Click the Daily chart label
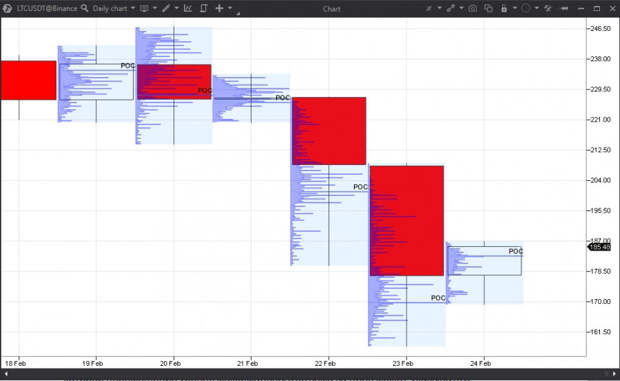This screenshot has height=381, width=620. pyautogui.click(x=110, y=8)
